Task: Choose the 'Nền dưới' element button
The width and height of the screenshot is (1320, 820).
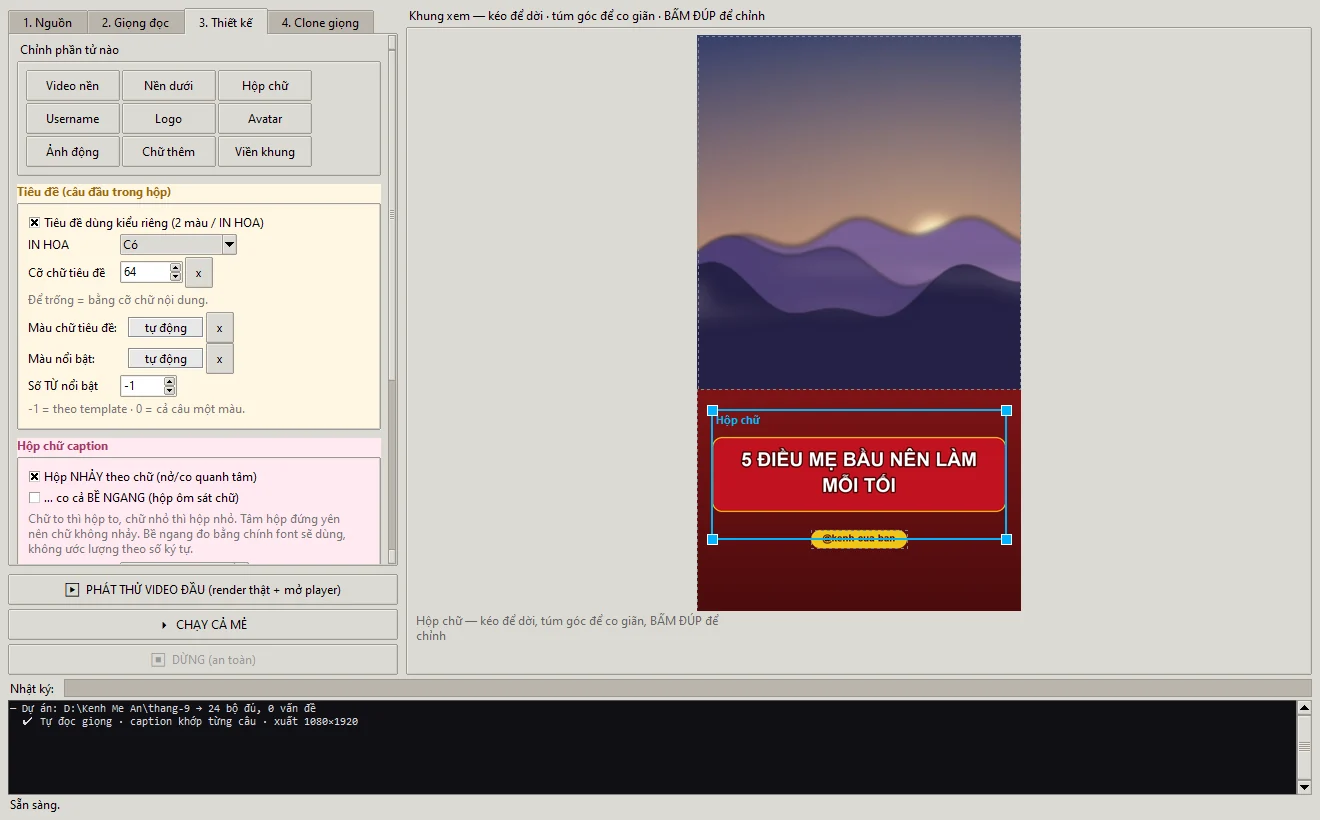Action: (168, 86)
